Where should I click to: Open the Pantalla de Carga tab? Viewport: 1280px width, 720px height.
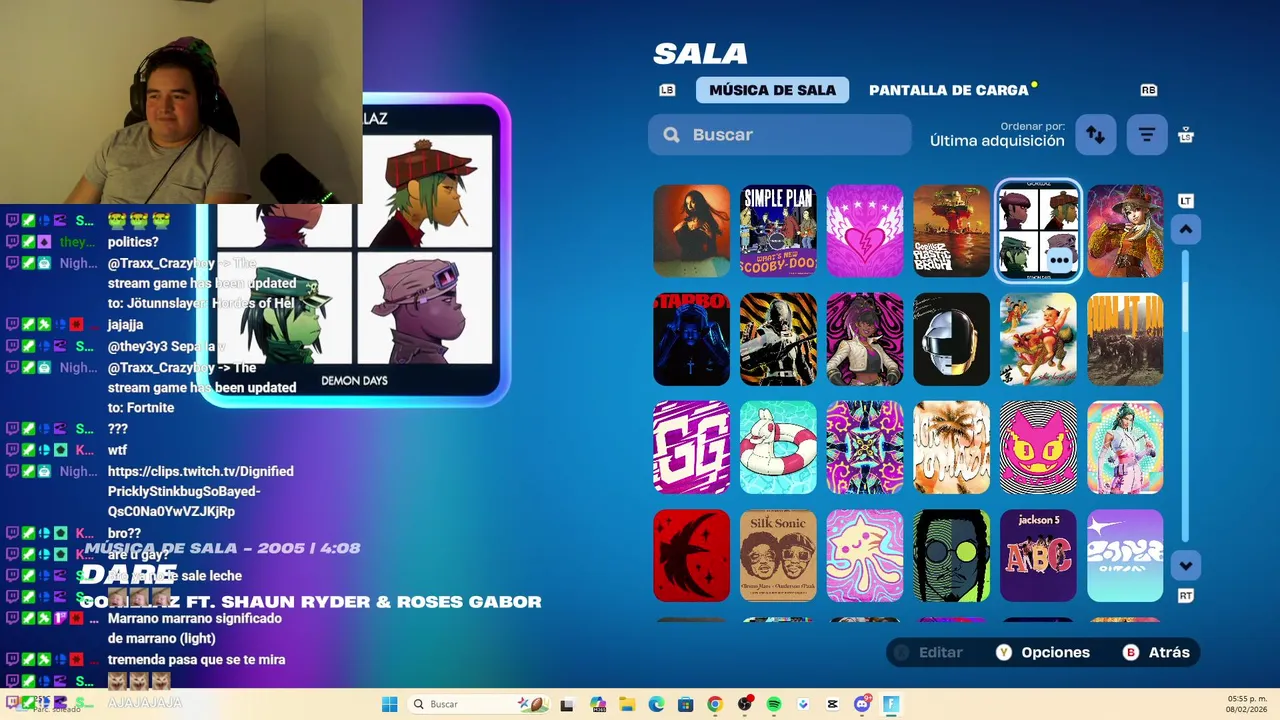coord(948,90)
